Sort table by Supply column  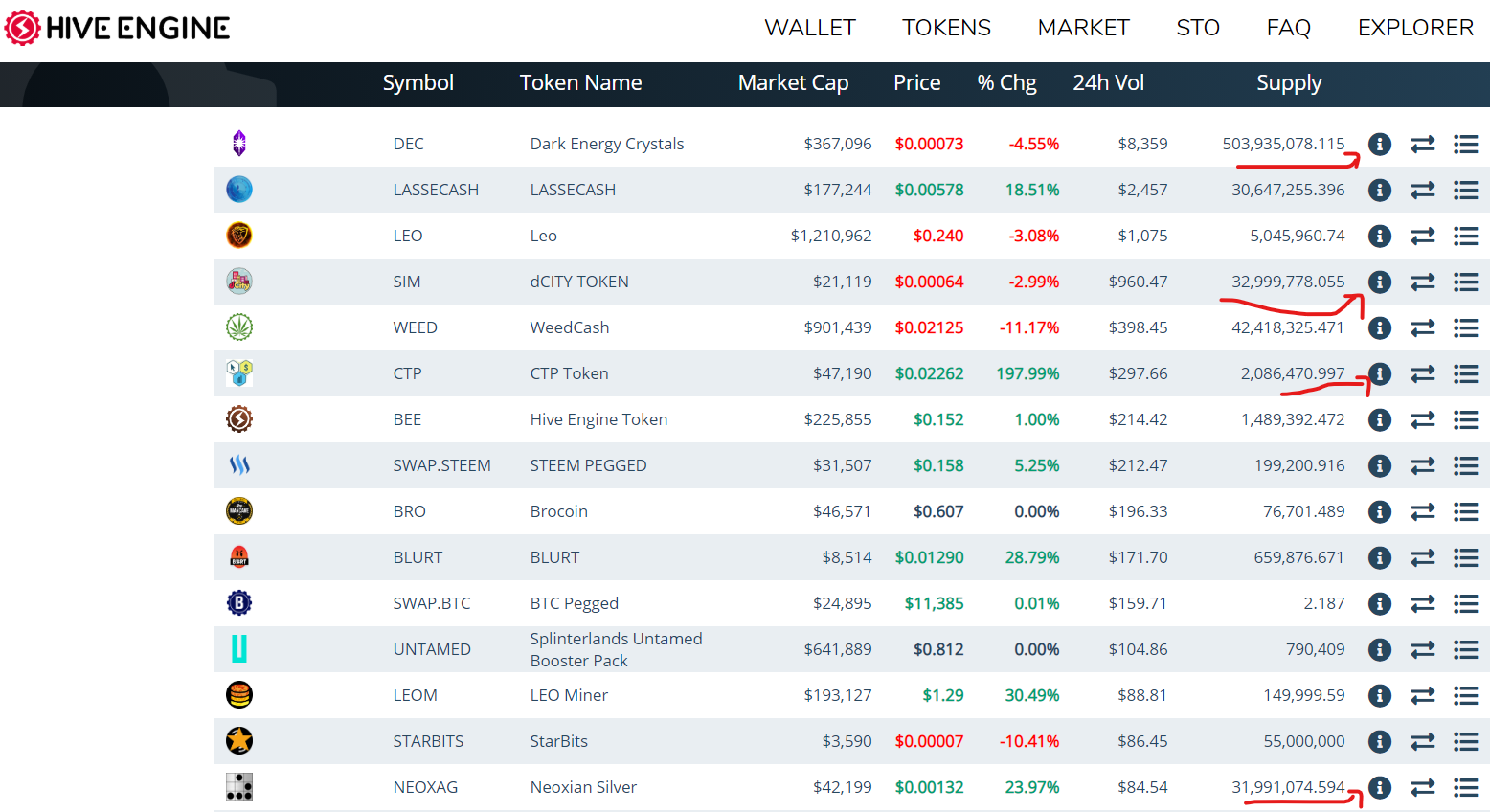[x=1289, y=83]
